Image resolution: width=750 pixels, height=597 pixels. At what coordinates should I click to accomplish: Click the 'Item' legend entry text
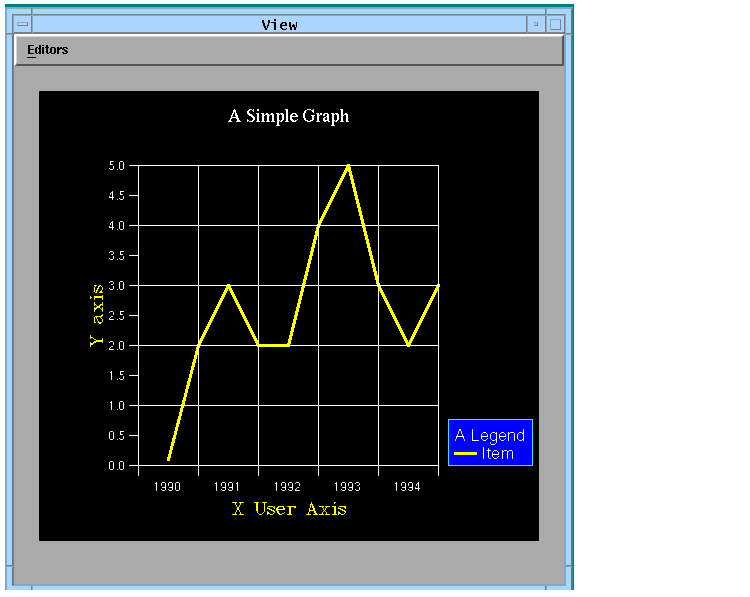tap(497, 454)
